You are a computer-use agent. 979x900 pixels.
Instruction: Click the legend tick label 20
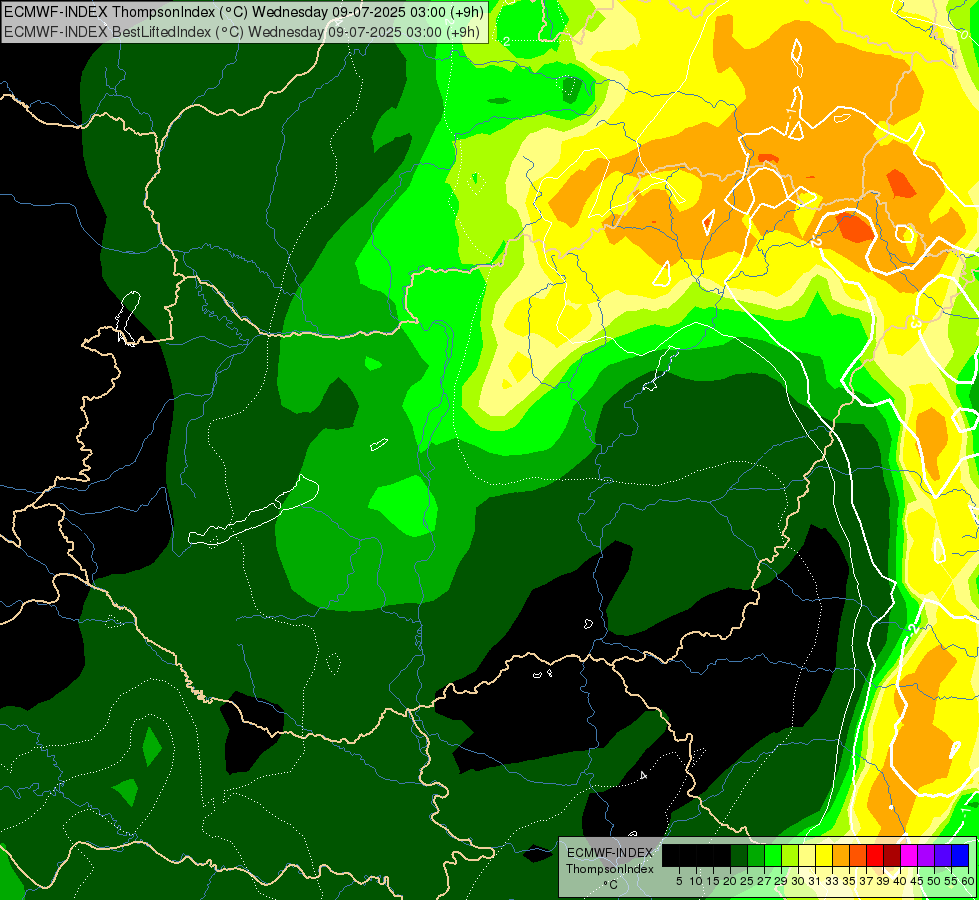point(730,881)
